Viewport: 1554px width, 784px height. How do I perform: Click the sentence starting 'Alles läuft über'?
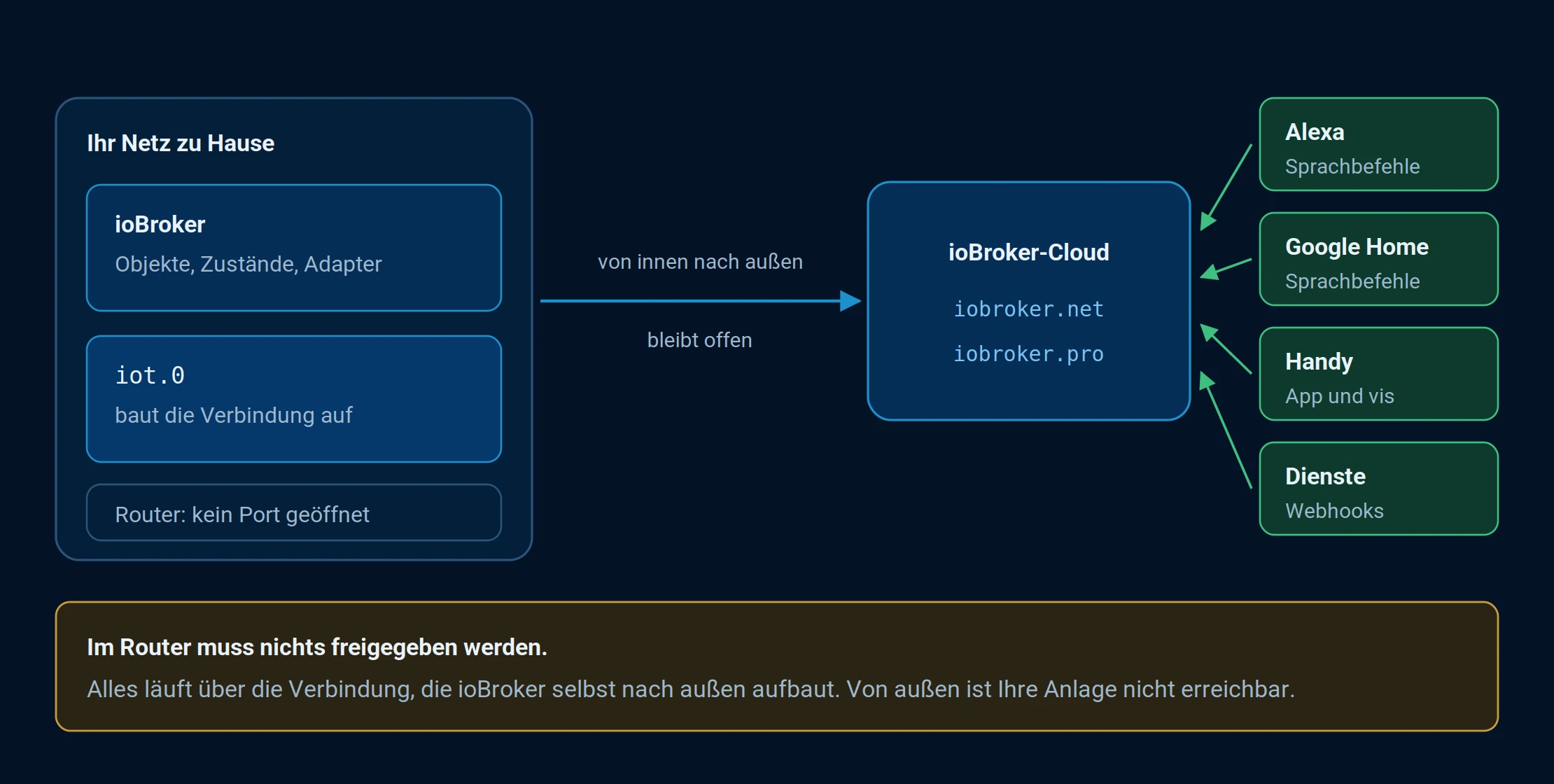point(691,689)
